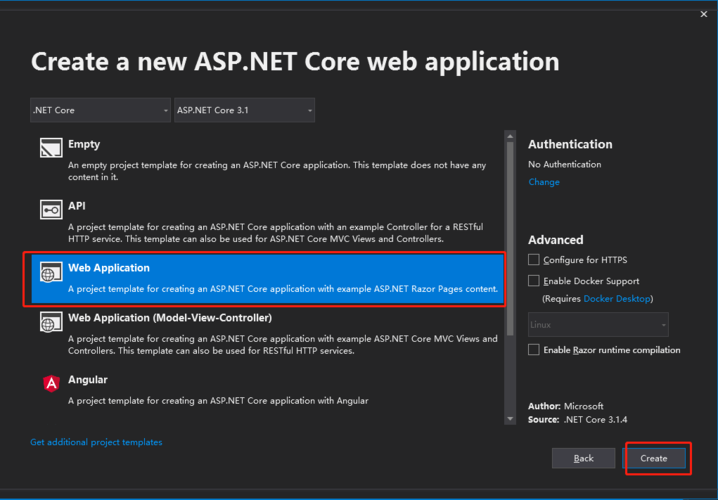
Task: Click the template list scrollbar thumb
Action: [510, 239]
